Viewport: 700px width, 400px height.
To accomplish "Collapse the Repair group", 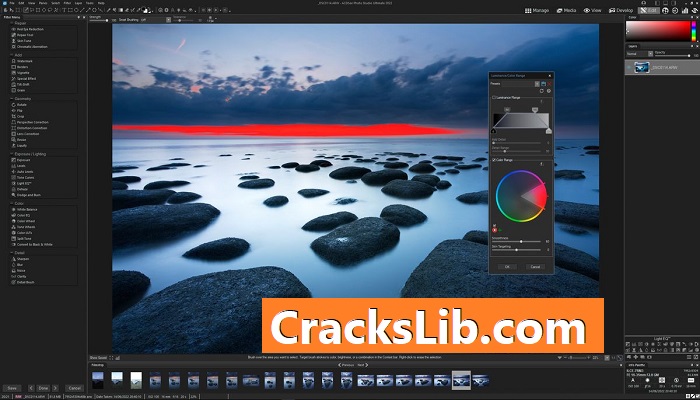I will [11, 23].
